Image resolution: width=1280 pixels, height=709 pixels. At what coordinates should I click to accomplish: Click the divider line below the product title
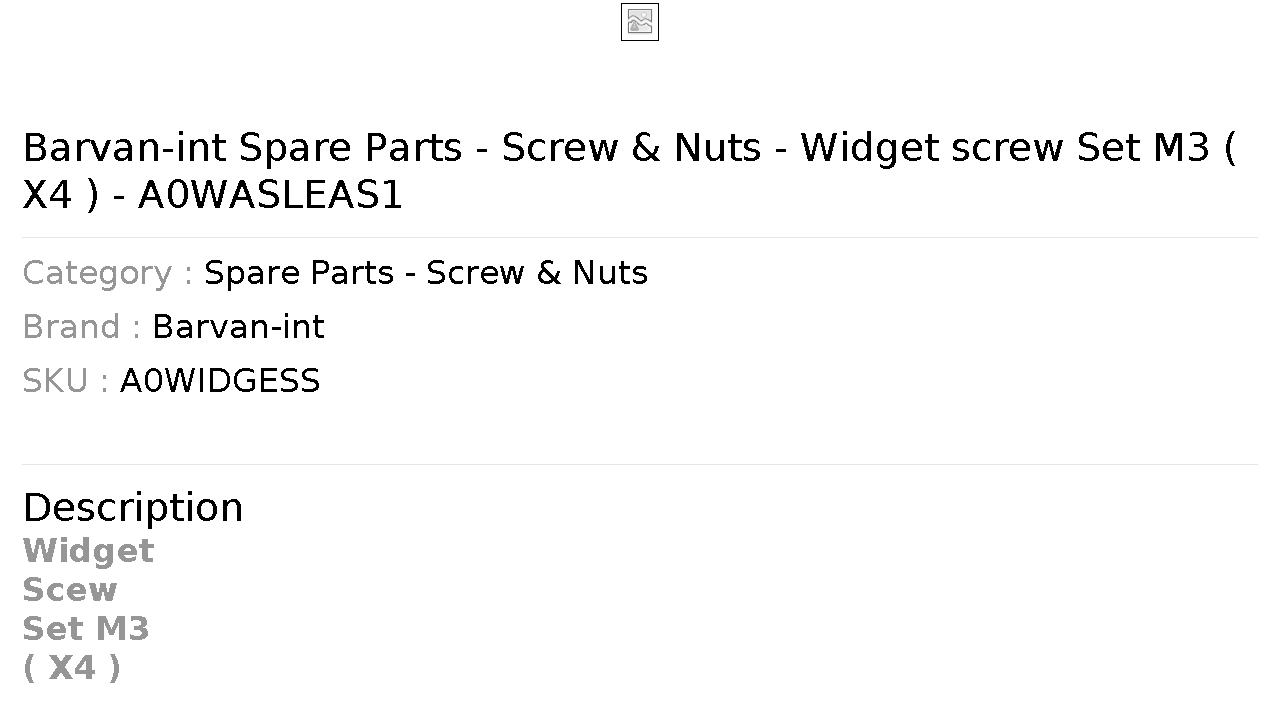pos(640,237)
